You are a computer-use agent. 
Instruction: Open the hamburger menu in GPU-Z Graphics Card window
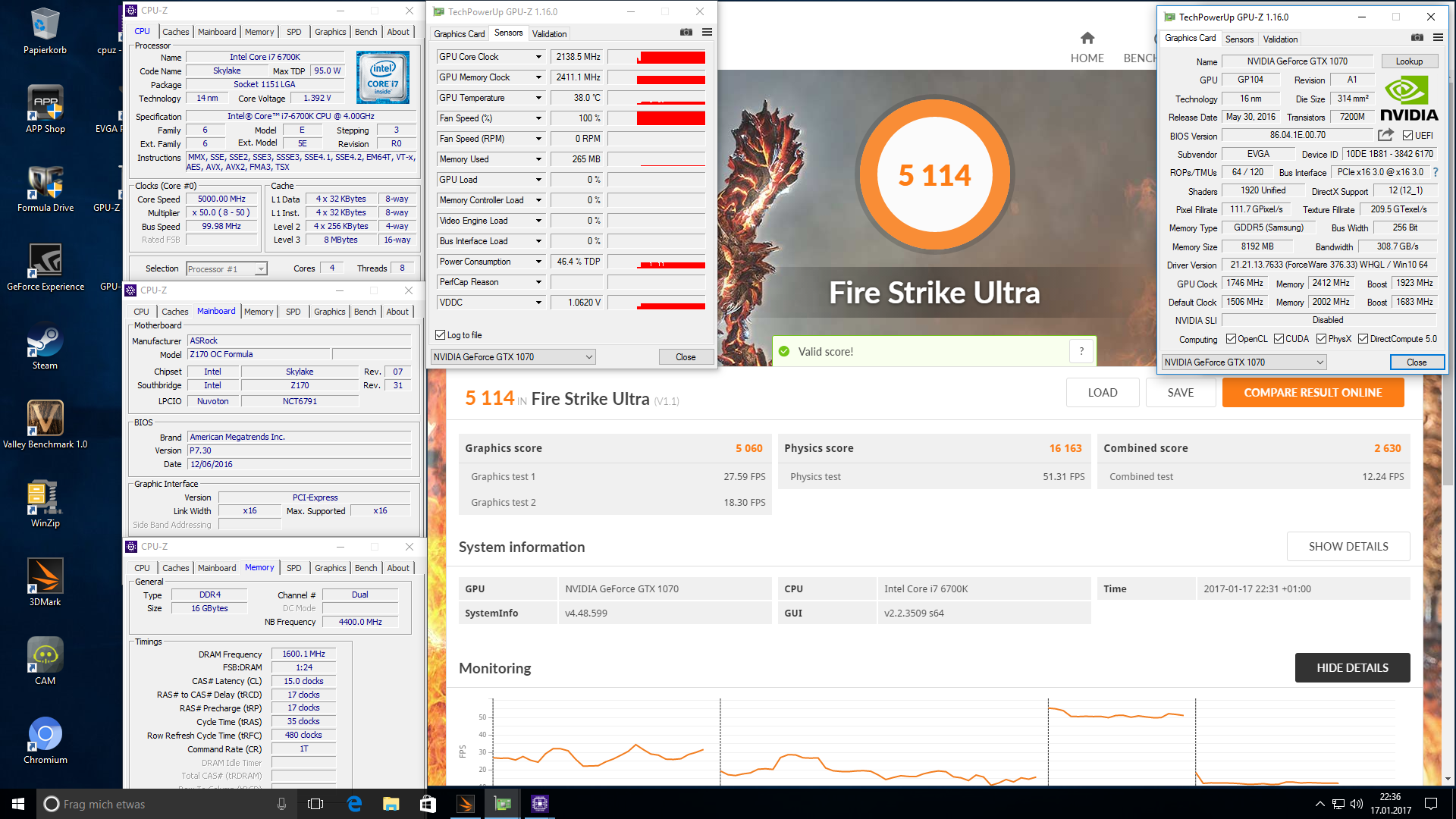[1438, 38]
